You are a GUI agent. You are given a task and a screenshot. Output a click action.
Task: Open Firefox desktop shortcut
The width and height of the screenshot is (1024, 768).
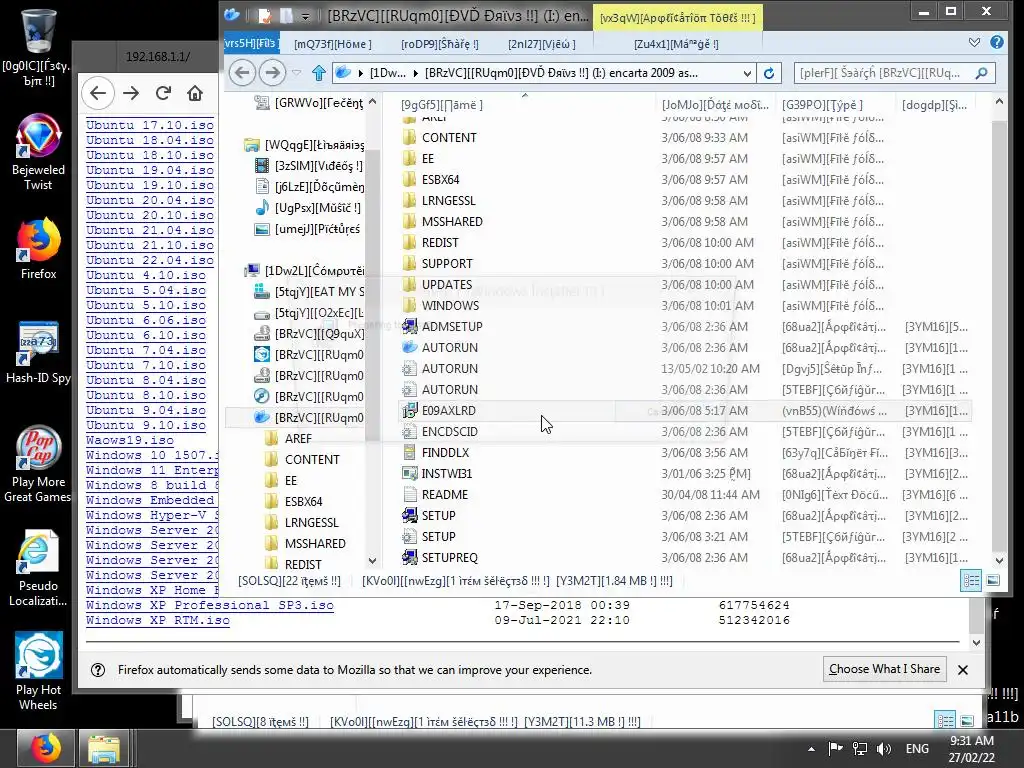(x=38, y=249)
